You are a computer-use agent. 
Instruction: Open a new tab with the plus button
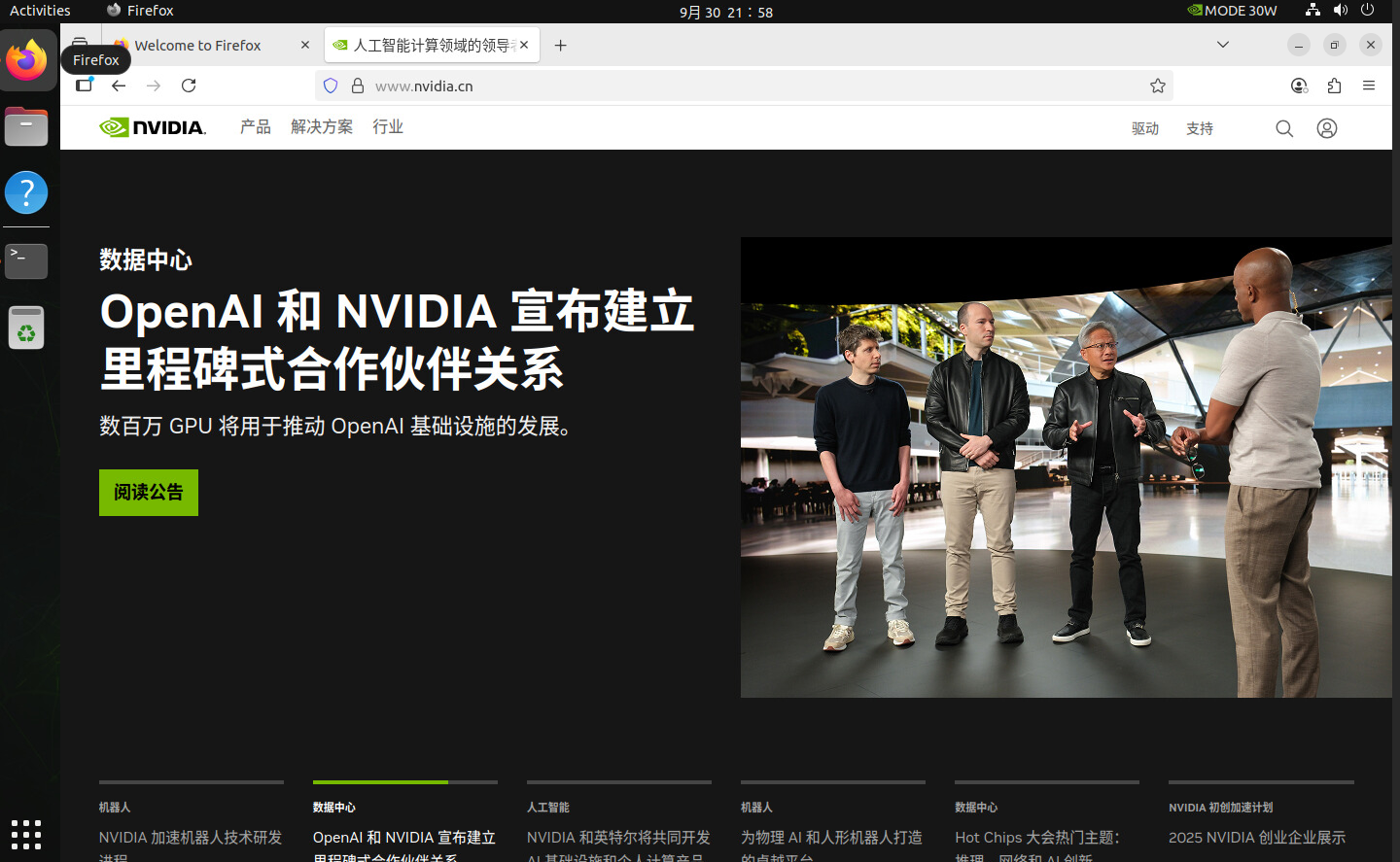560,46
